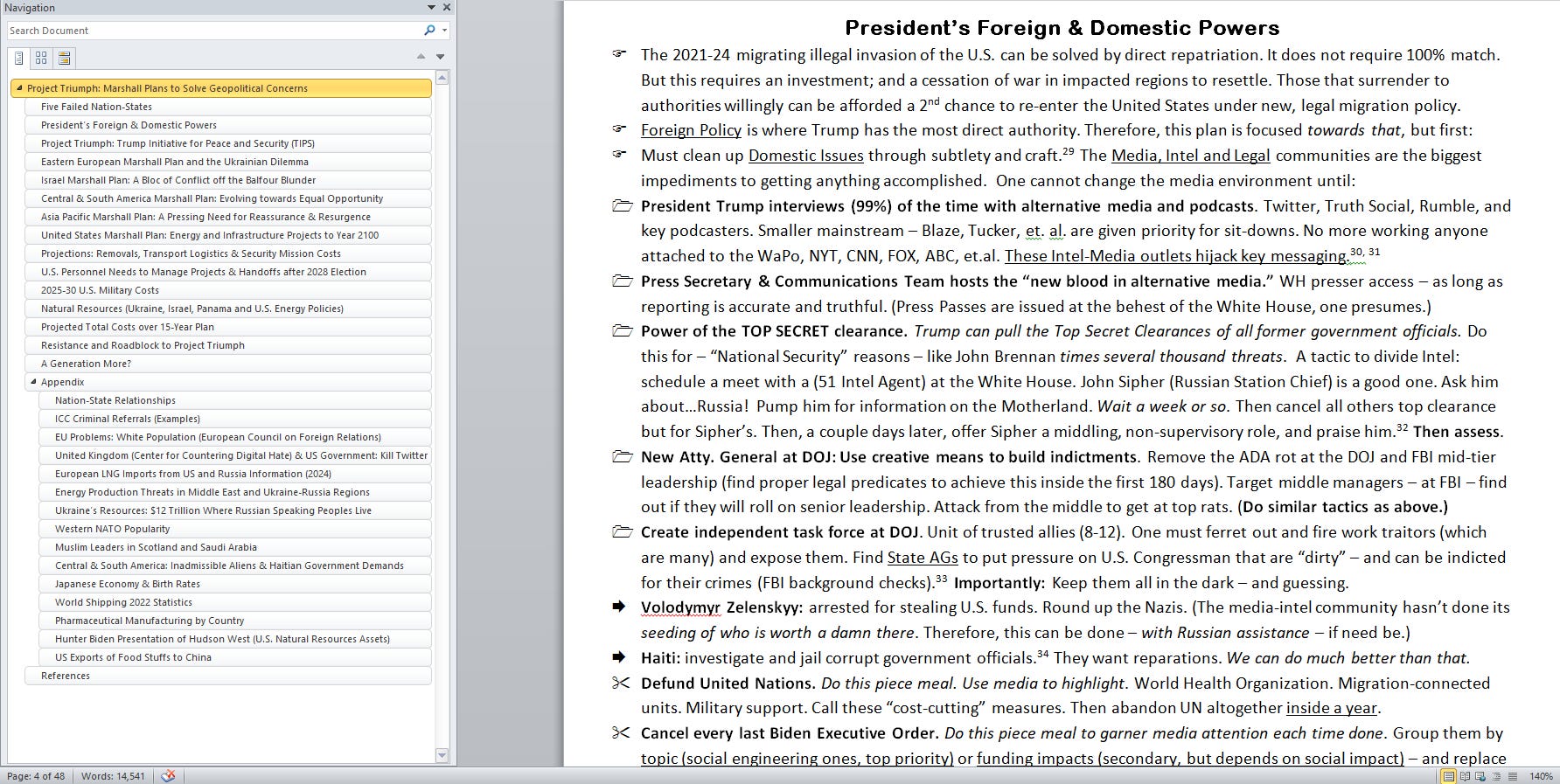This screenshot has width=1560, height=784.
Task: Open United States Marshall Plan heading
Action: [x=228, y=235]
